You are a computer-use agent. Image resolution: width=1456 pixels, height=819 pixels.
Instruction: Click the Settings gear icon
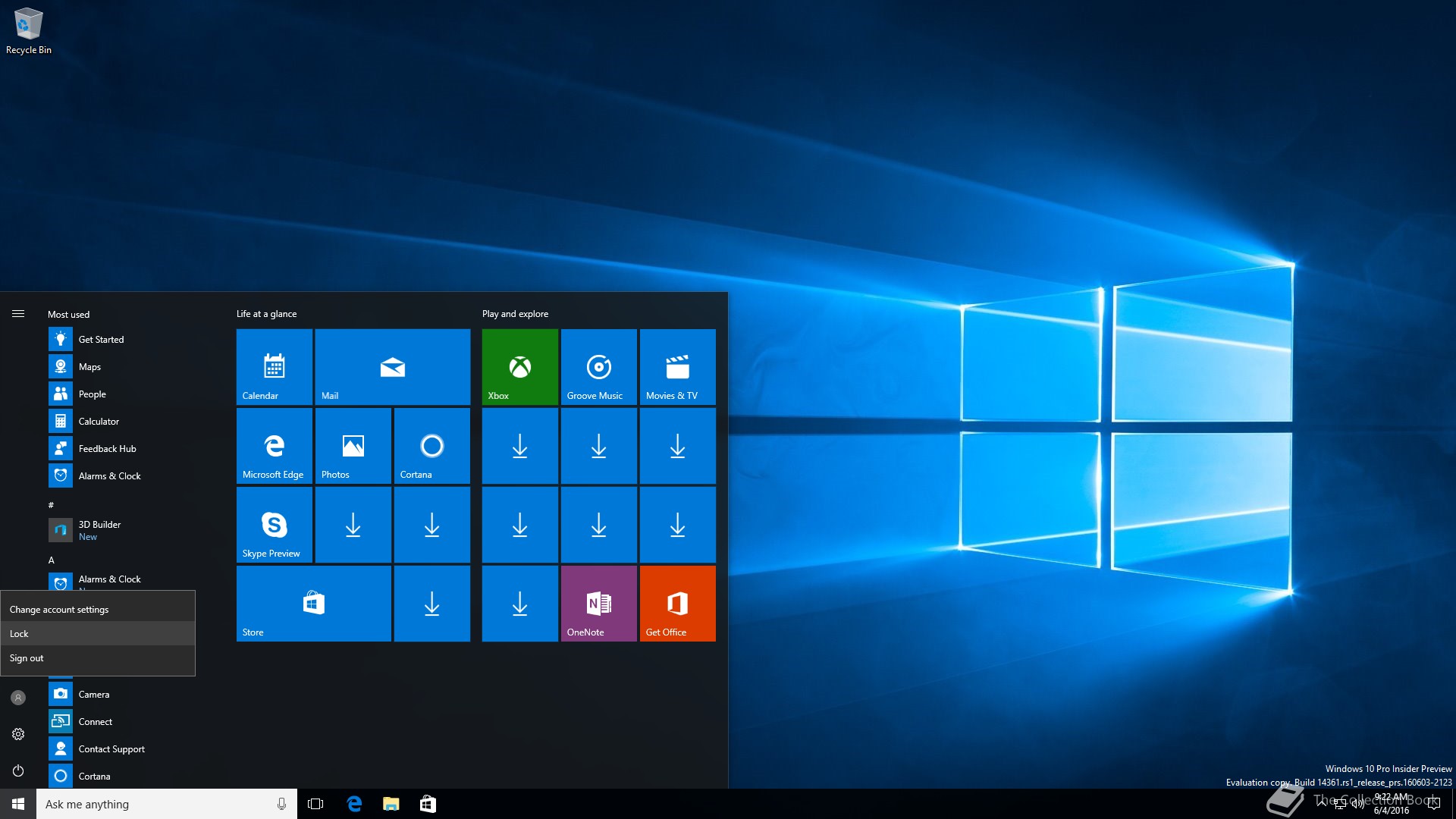[x=18, y=733]
